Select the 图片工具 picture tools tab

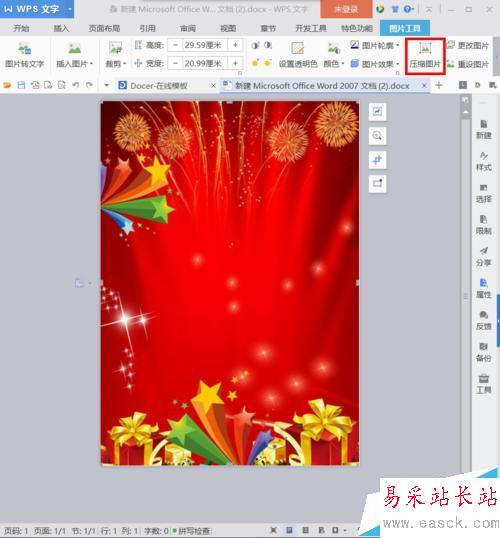point(405,28)
